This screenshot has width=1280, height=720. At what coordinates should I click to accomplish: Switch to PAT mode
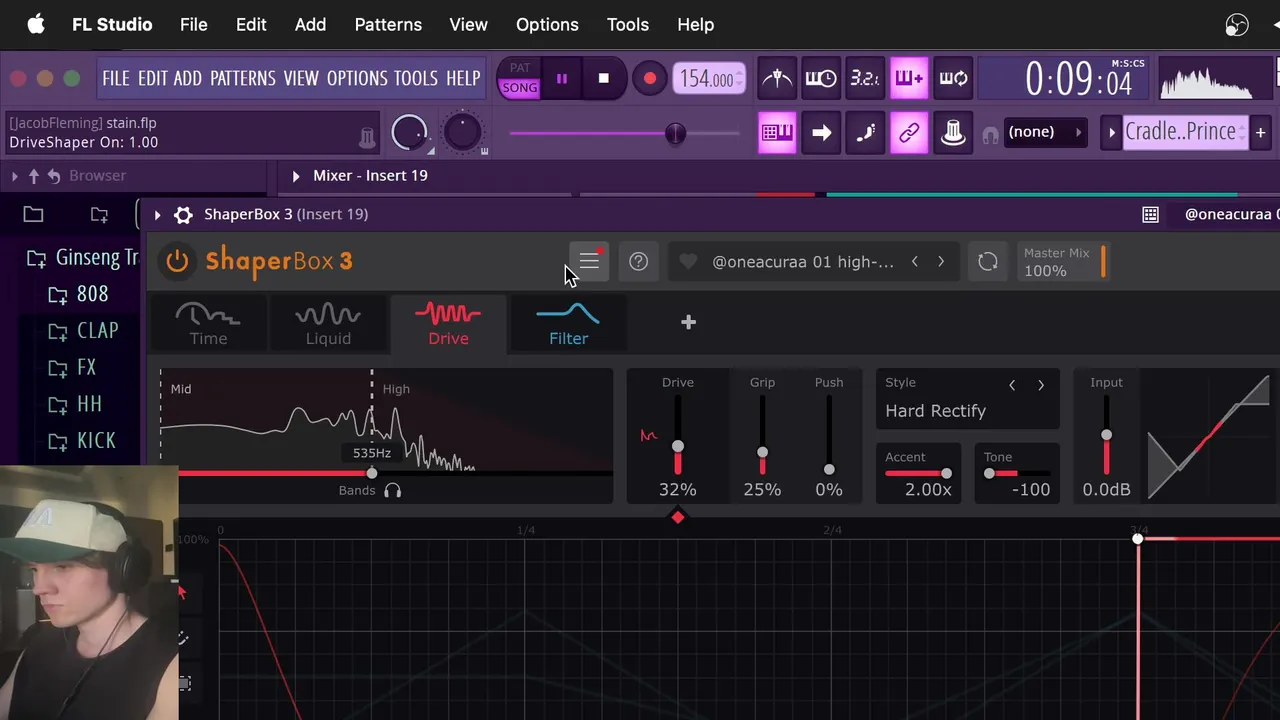[x=520, y=68]
